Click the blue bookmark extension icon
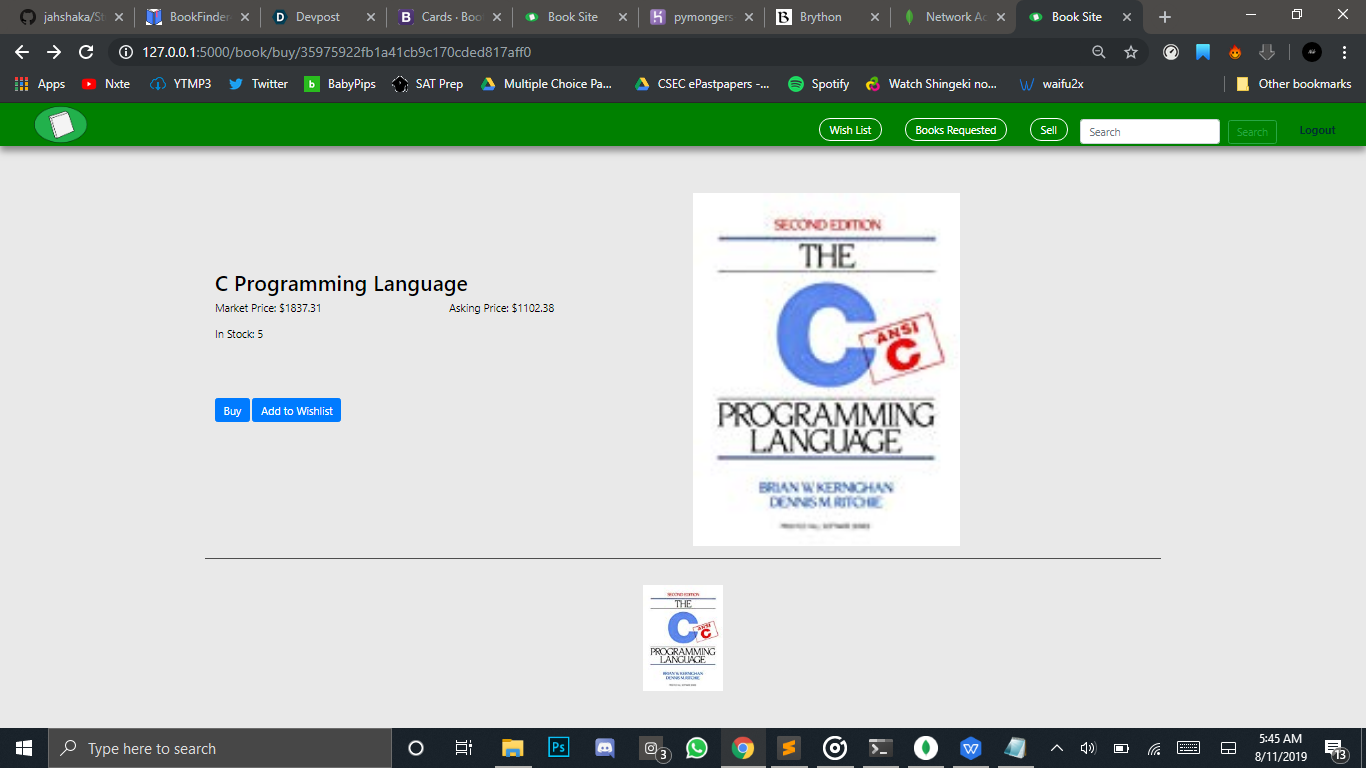 [x=1203, y=52]
